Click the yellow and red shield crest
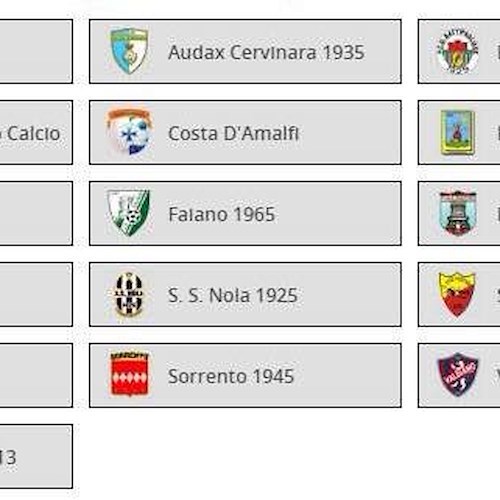The width and height of the screenshot is (500, 500). pos(457,294)
